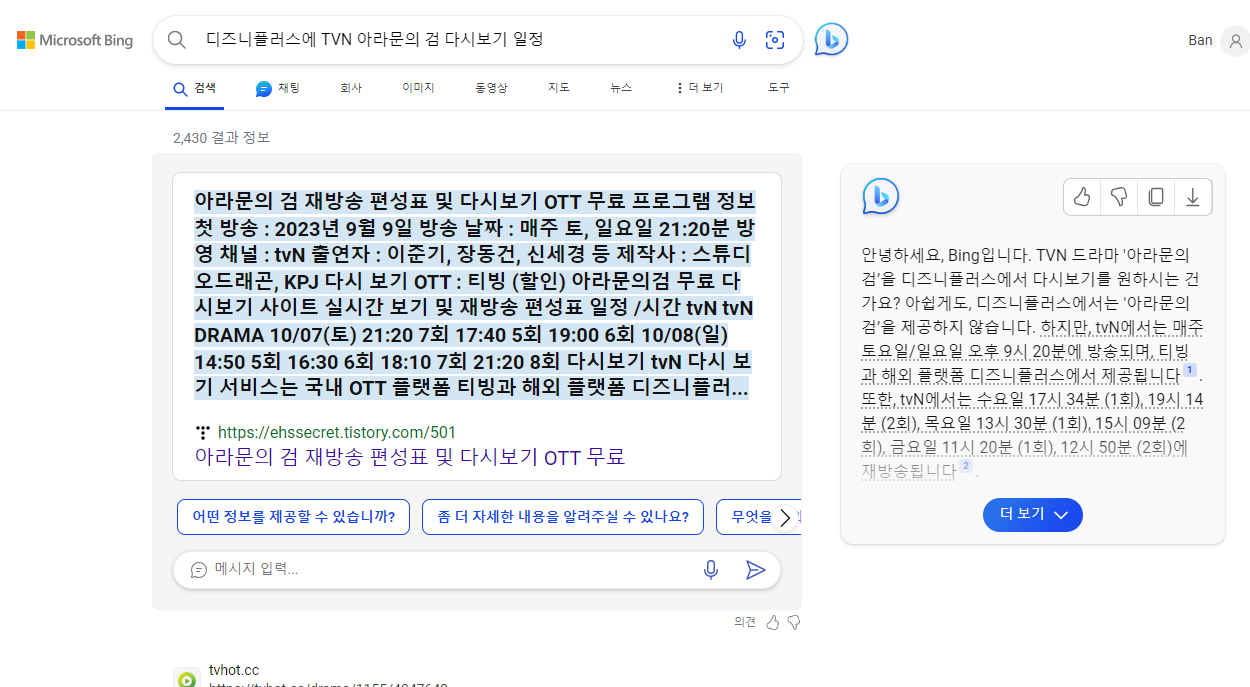Open the 도구 options

coord(779,88)
